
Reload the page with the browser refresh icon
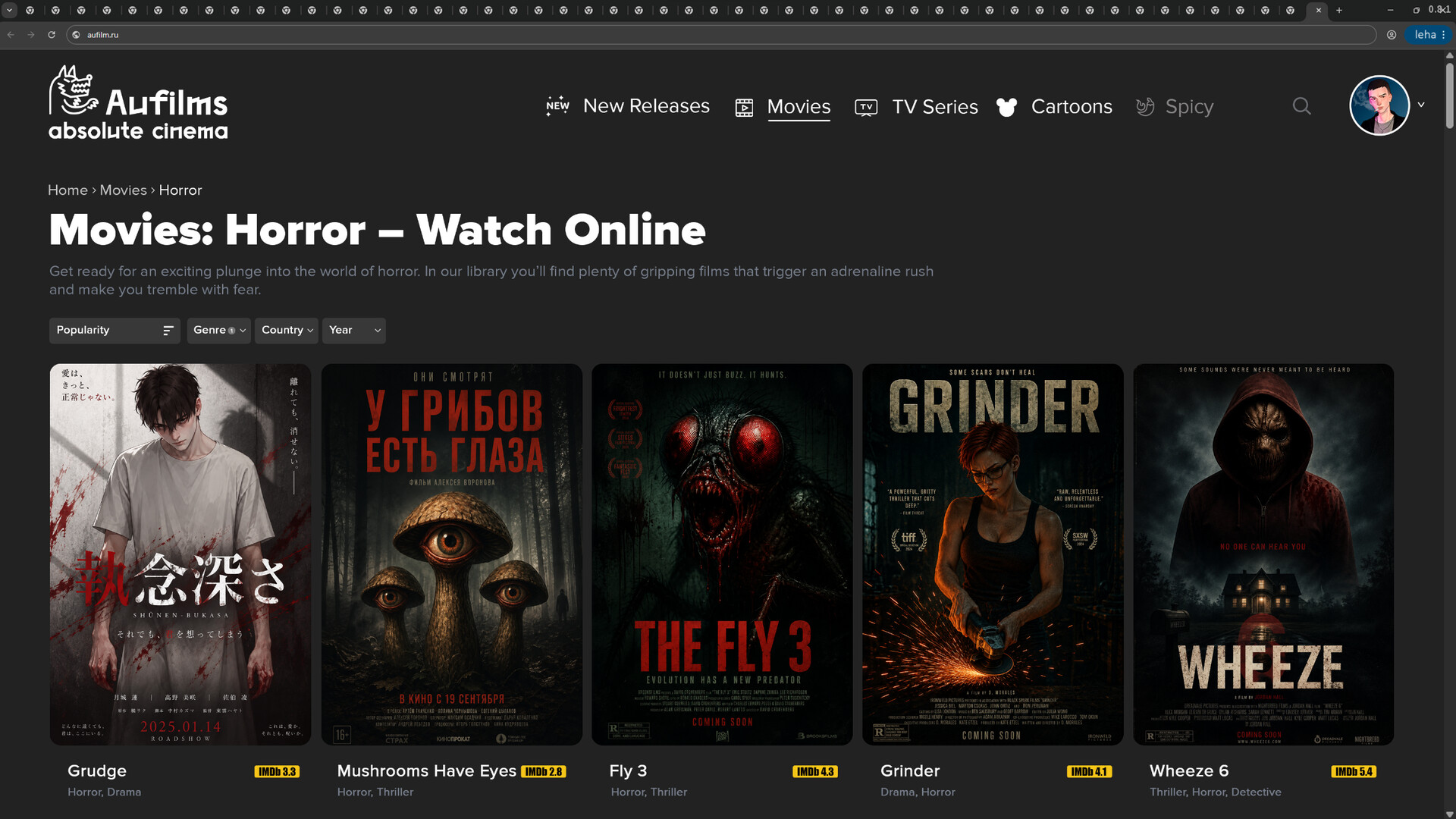click(x=52, y=35)
